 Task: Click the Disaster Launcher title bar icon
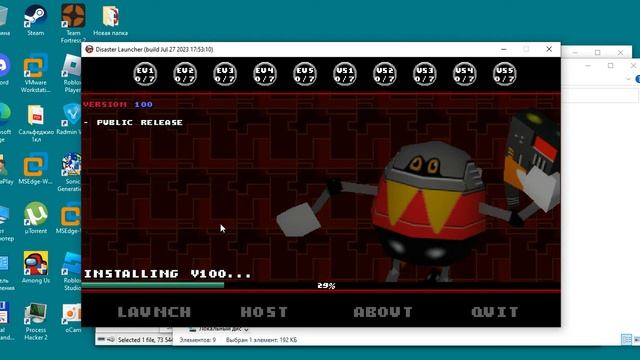click(x=89, y=49)
